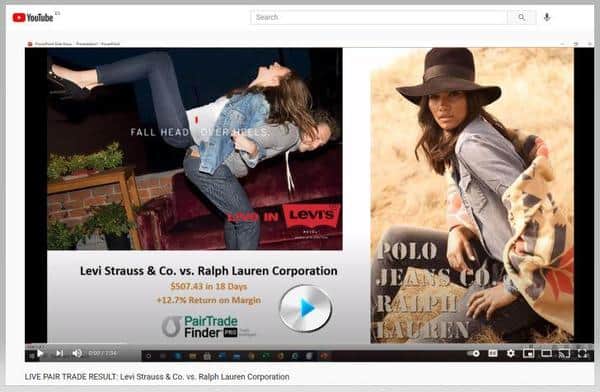The image size is (600, 392).
Task: Click the YouTube logo
Action: pyautogui.click(x=33, y=18)
